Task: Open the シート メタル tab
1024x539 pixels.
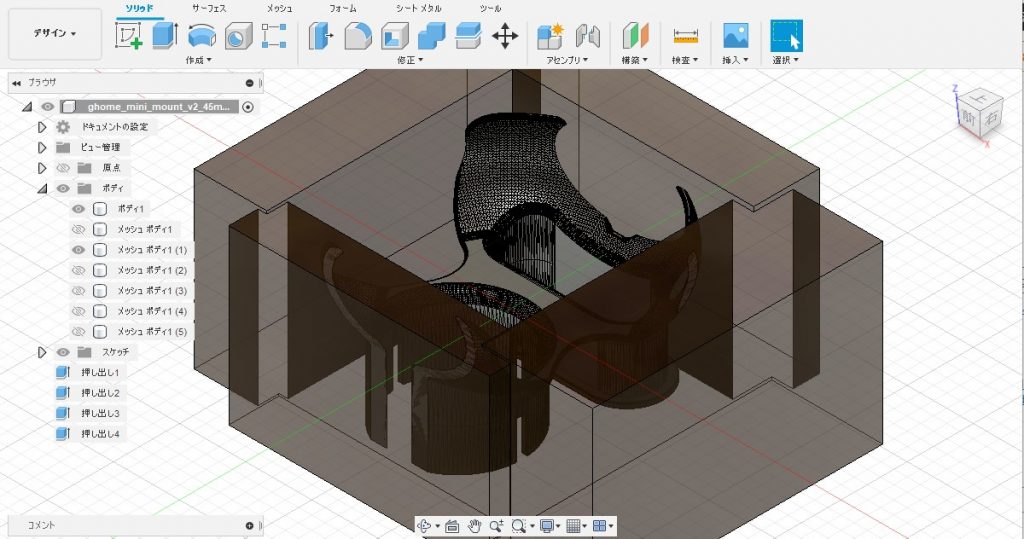Action: tap(419, 8)
